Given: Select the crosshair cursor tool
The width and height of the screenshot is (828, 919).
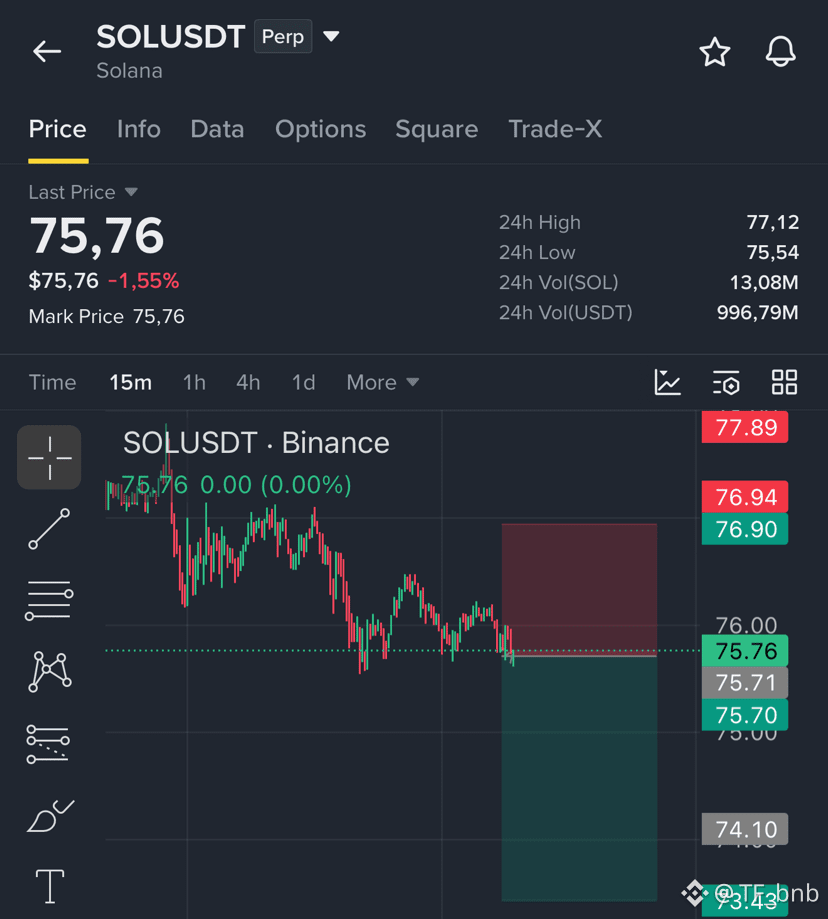Looking at the screenshot, I should [49, 457].
